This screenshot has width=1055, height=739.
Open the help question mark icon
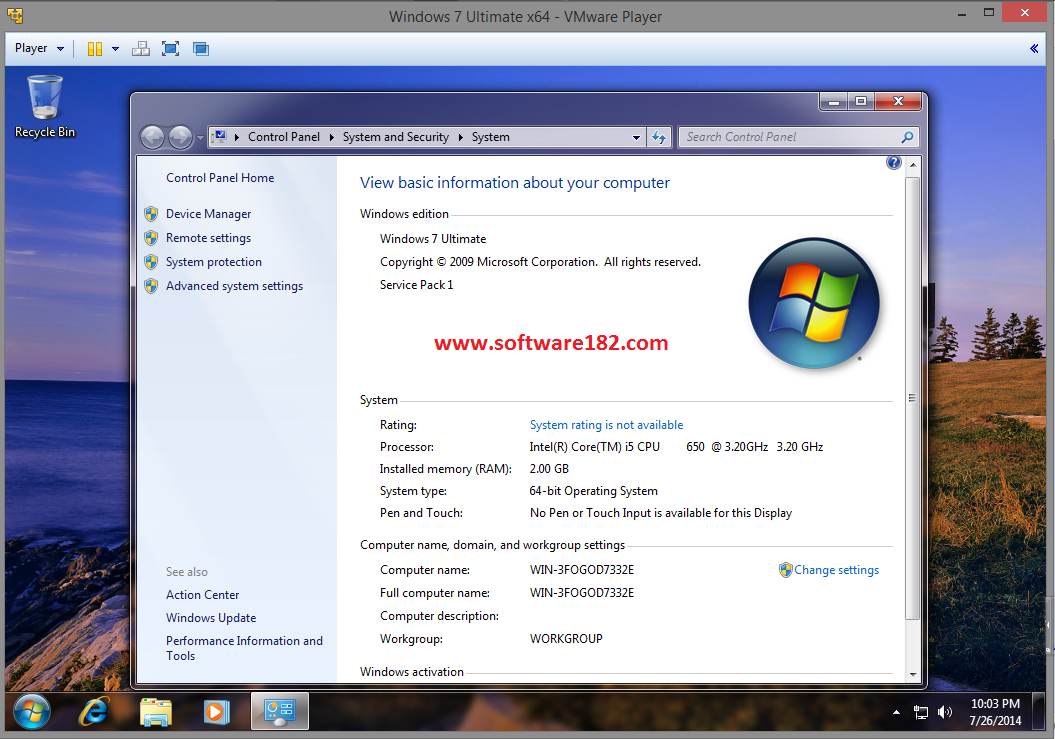[x=894, y=162]
